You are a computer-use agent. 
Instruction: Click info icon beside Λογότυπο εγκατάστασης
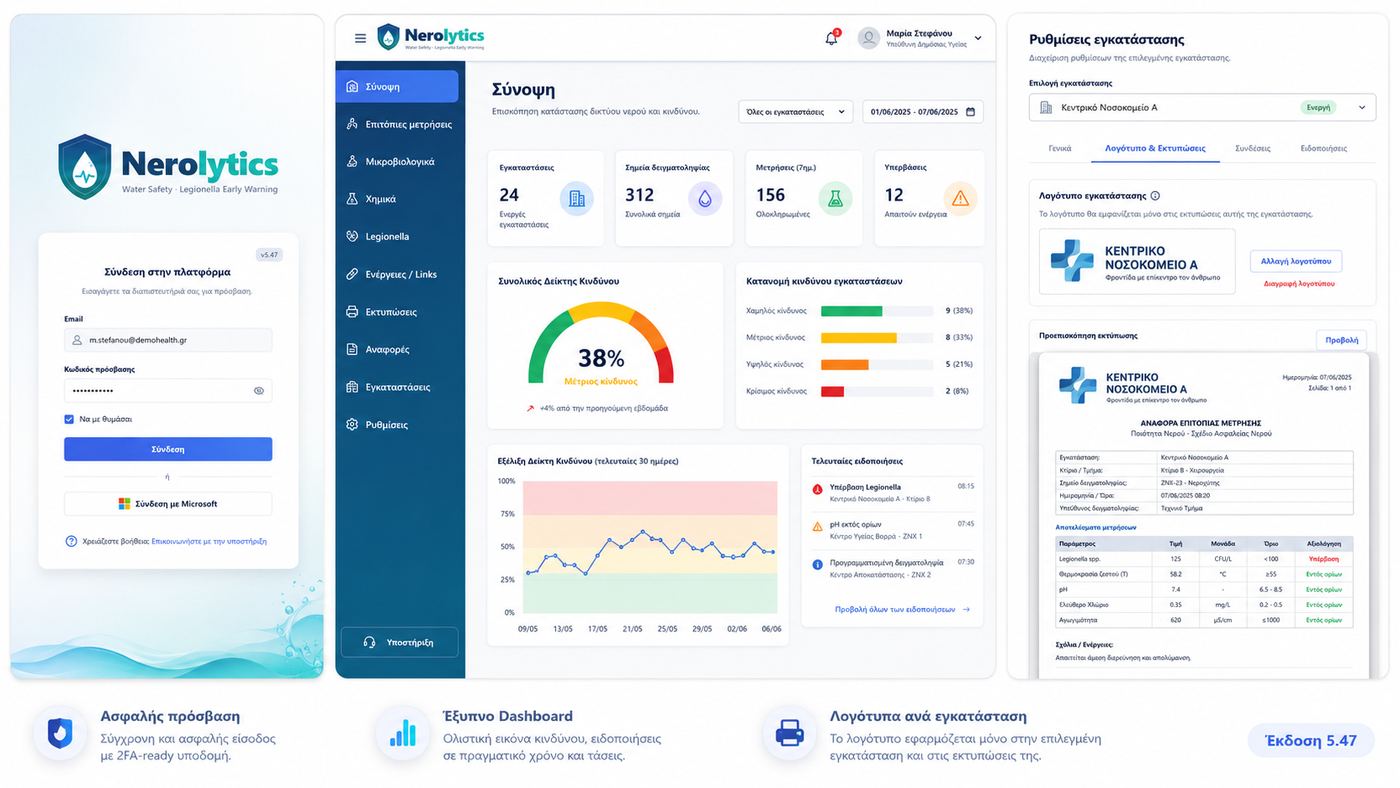point(1155,196)
